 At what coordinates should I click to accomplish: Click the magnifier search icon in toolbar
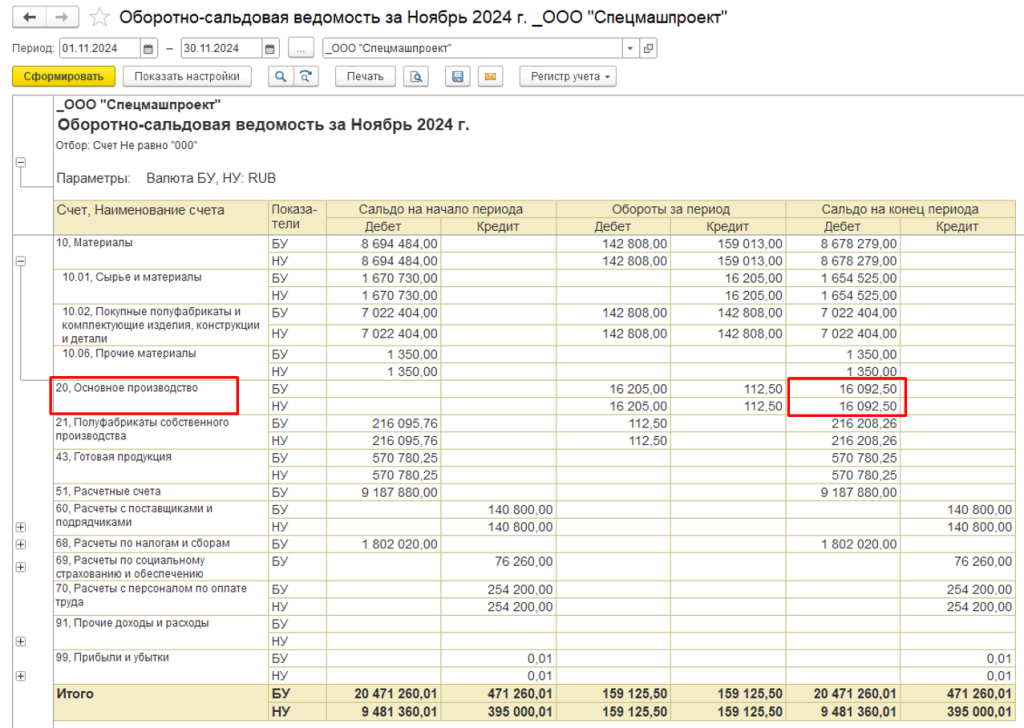coord(280,76)
